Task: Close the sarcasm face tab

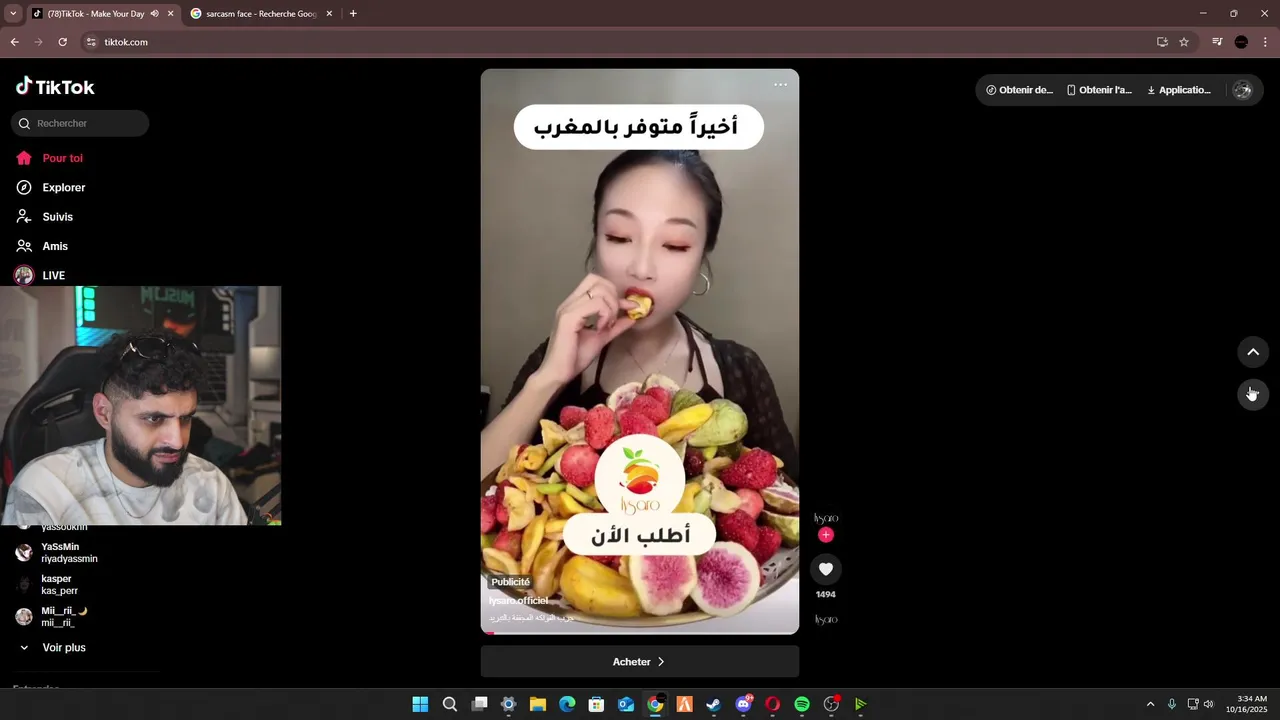Action: [x=329, y=14]
